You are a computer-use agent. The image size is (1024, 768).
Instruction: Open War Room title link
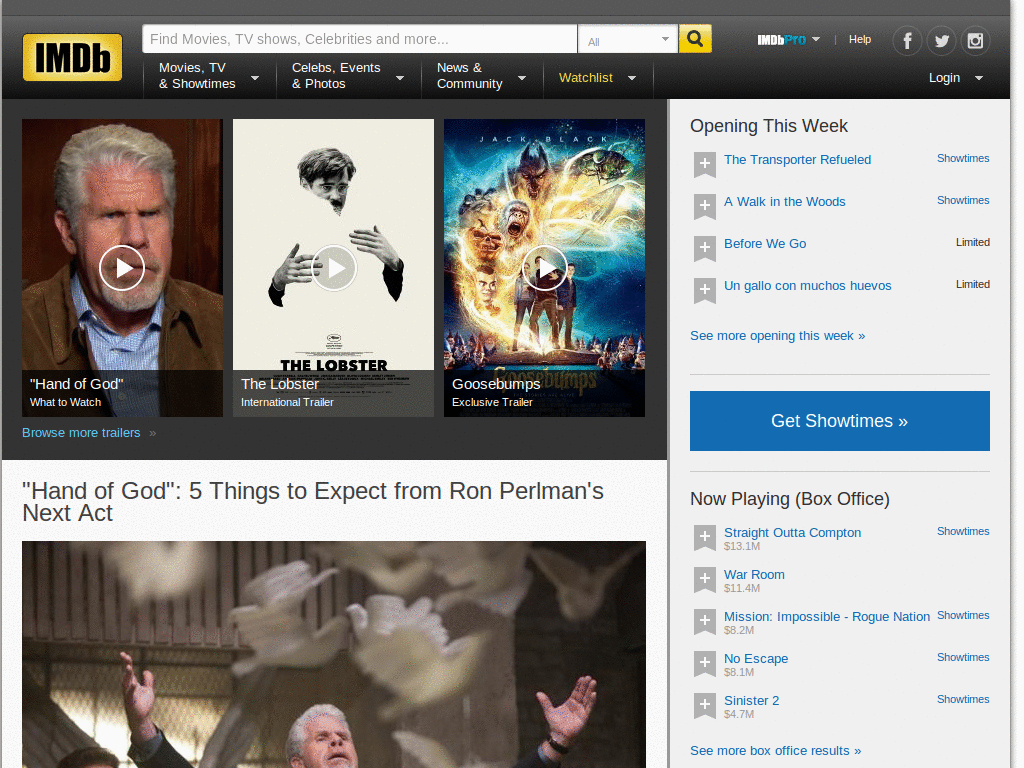[754, 575]
